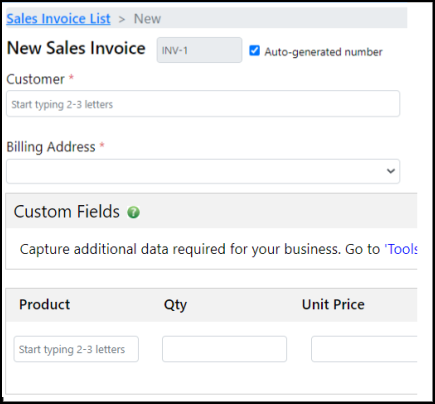Click the Auto-generated number label
The width and height of the screenshot is (435, 404).
tap(323, 52)
